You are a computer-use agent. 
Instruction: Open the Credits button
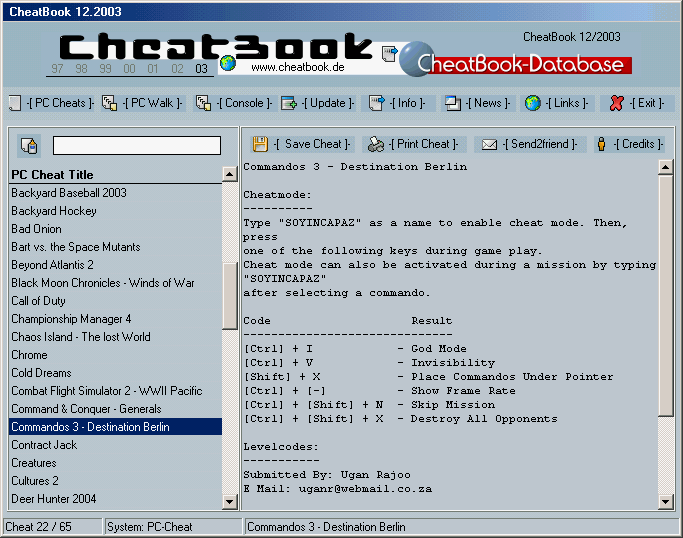[x=601, y=144]
